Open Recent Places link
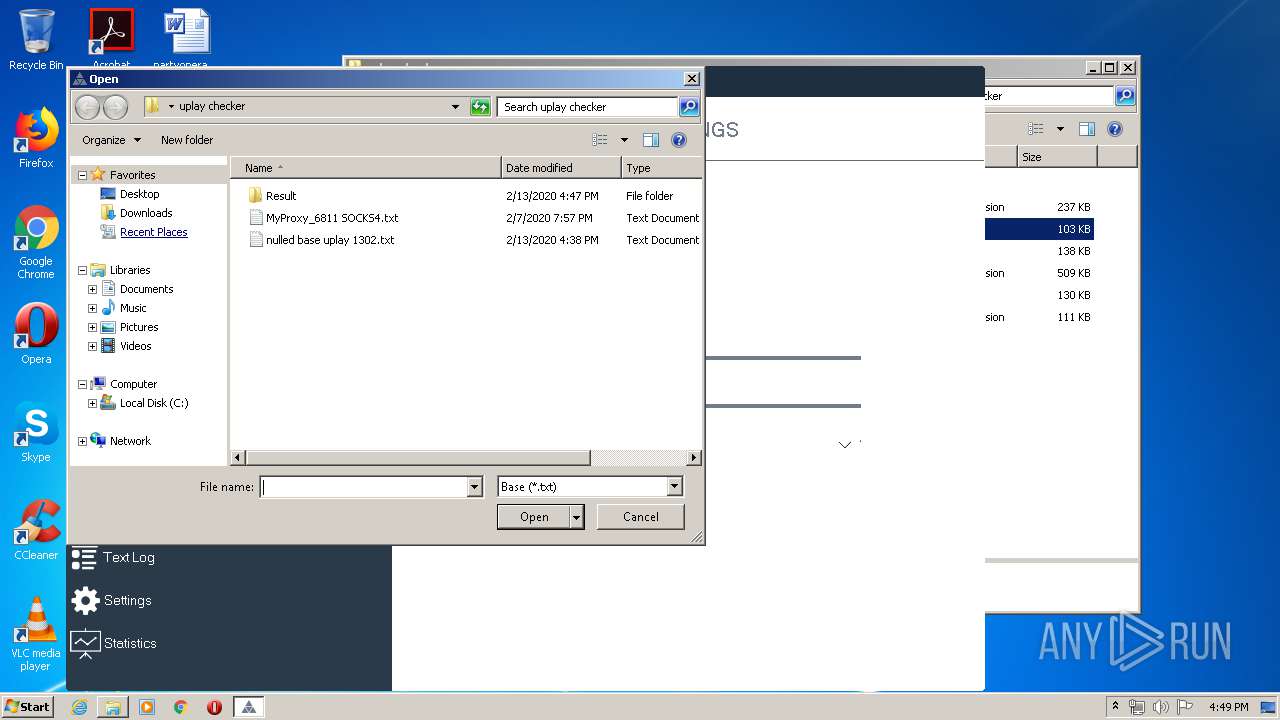 [x=153, y=232]
